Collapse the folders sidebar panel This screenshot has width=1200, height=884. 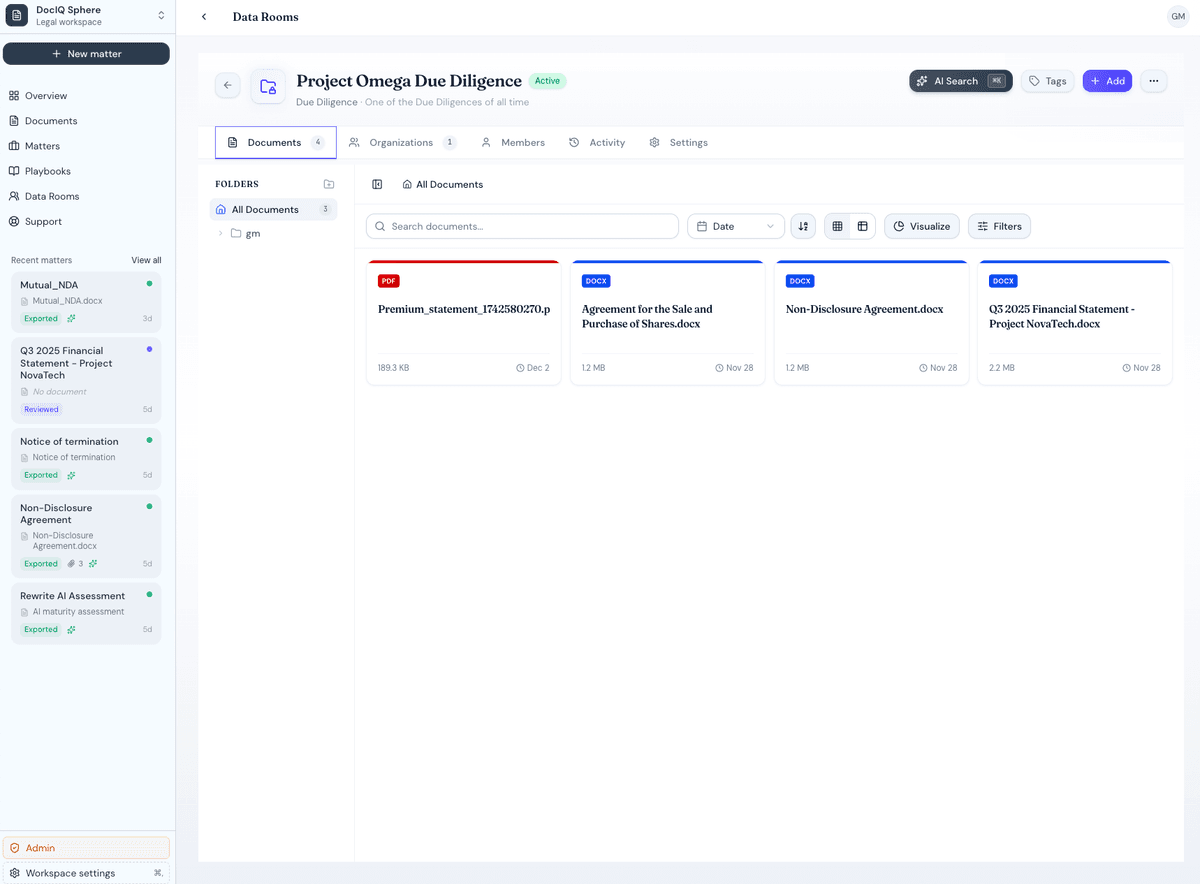(377, 184)
